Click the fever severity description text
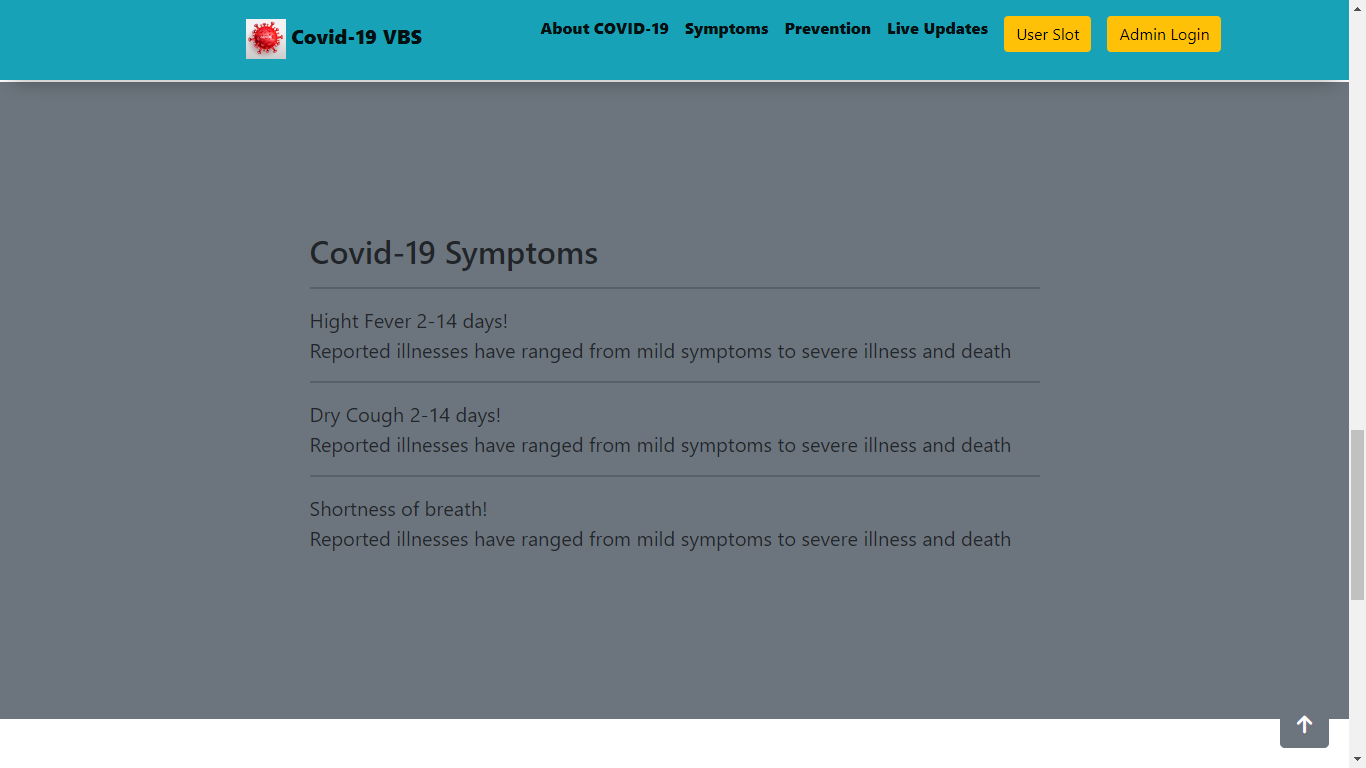The width and height of the screenshot is (1366, 768). pos(660,351)
